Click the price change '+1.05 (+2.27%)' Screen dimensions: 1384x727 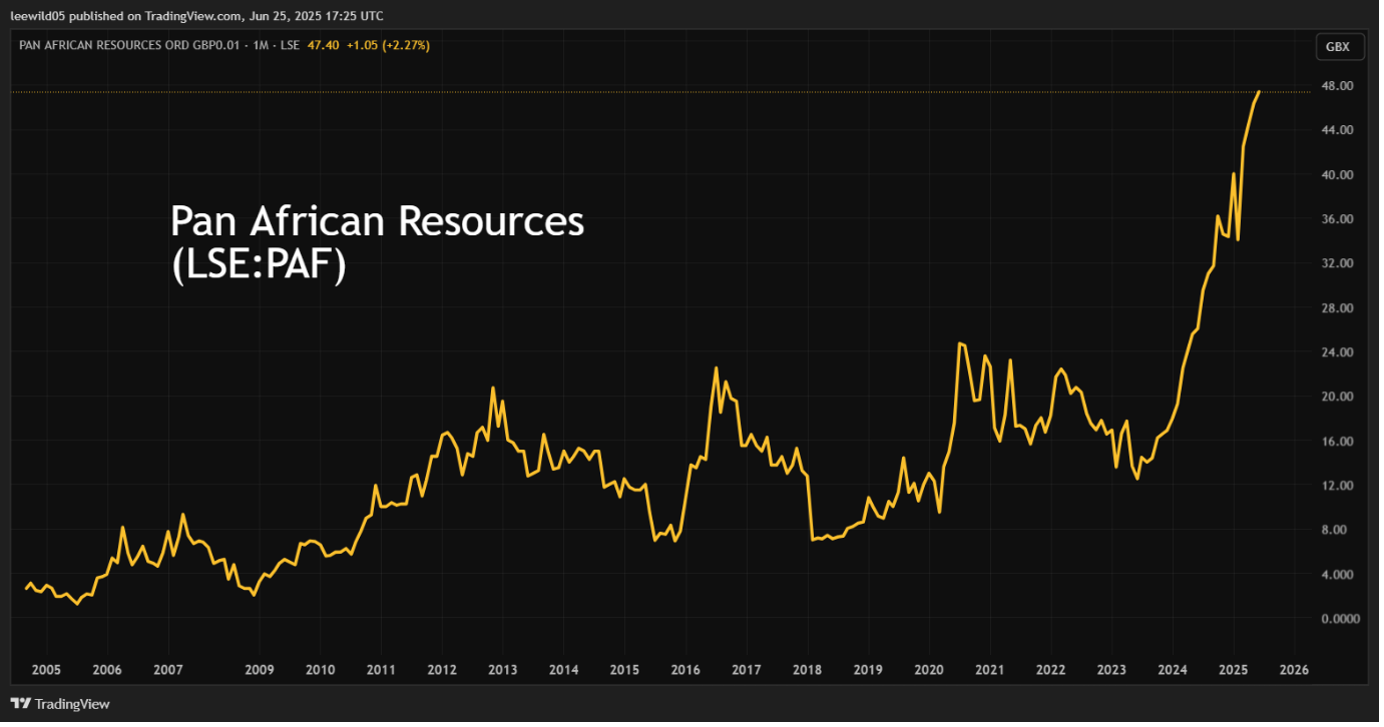tap(388, 45)
